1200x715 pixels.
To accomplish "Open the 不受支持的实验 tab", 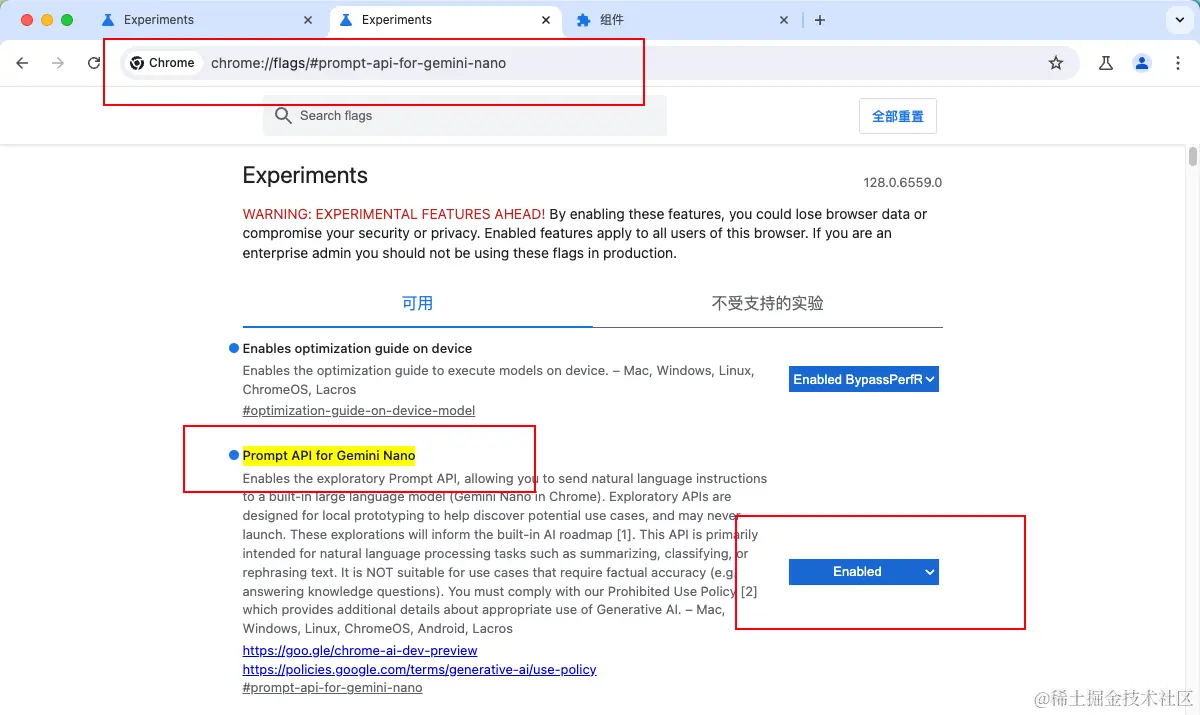I will 767,303.
